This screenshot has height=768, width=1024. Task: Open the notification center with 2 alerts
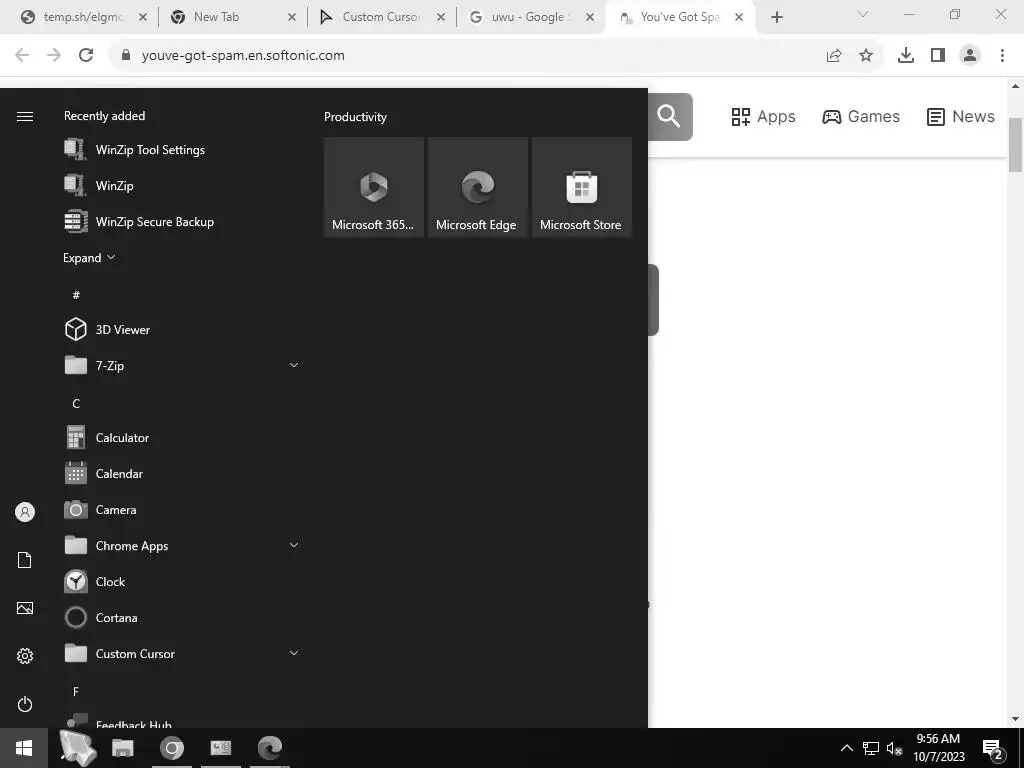pyautogui.click(x=992, y=748)
